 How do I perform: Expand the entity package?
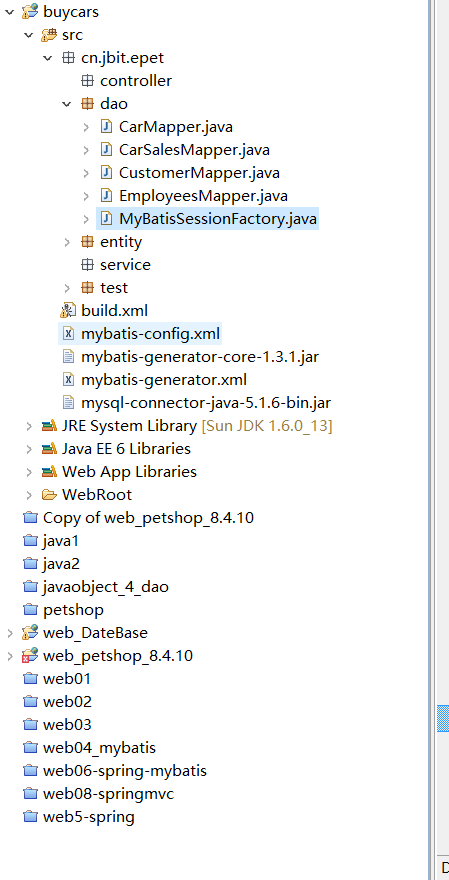(67, 242)
